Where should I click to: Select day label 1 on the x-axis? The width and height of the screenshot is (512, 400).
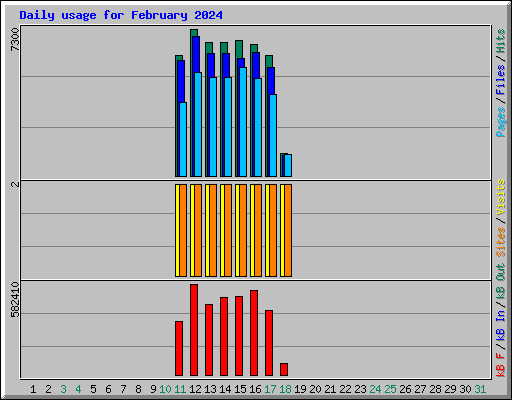pyautogui.click(x=33, y=389)
